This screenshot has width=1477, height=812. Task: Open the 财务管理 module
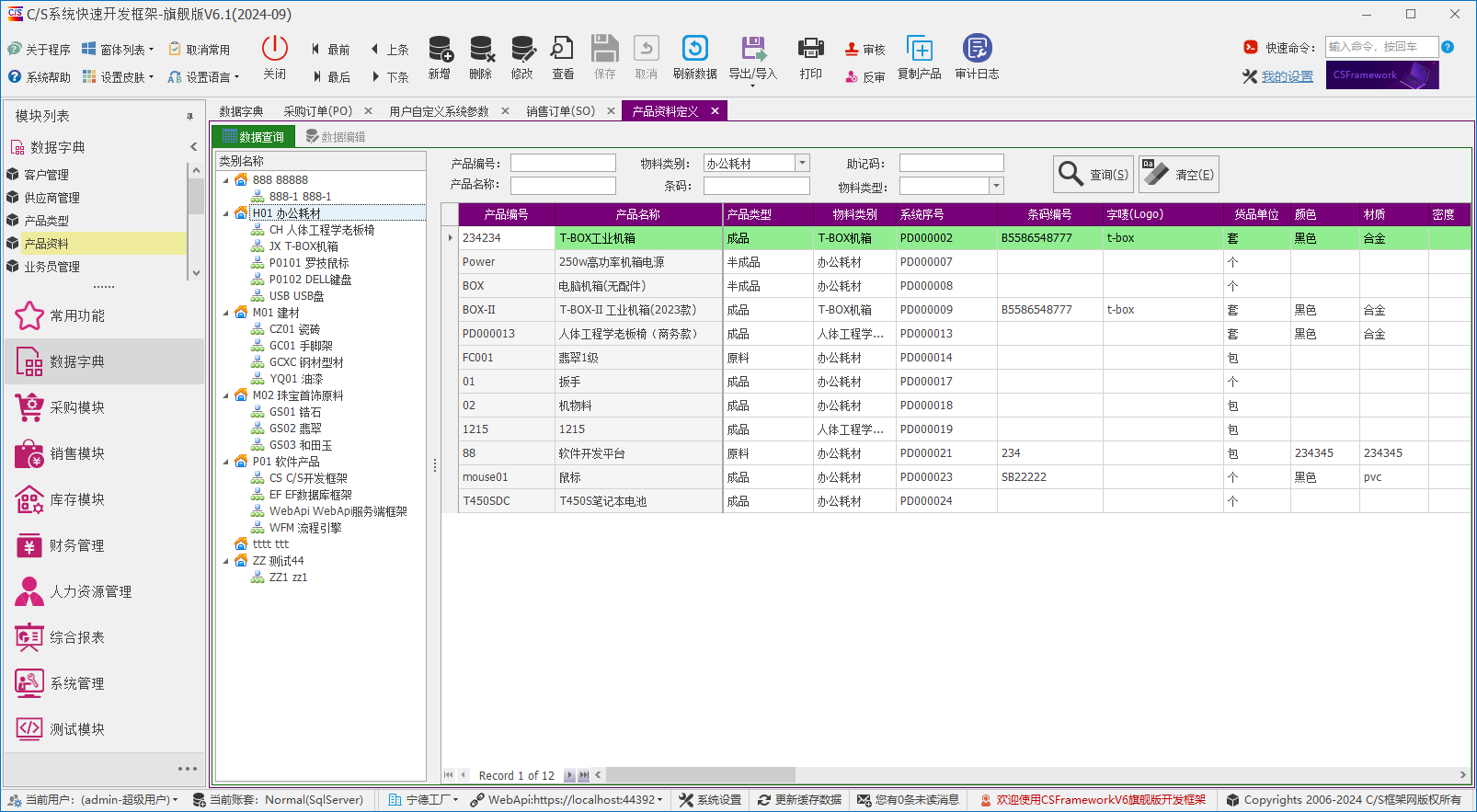click(x=104, y=545)
